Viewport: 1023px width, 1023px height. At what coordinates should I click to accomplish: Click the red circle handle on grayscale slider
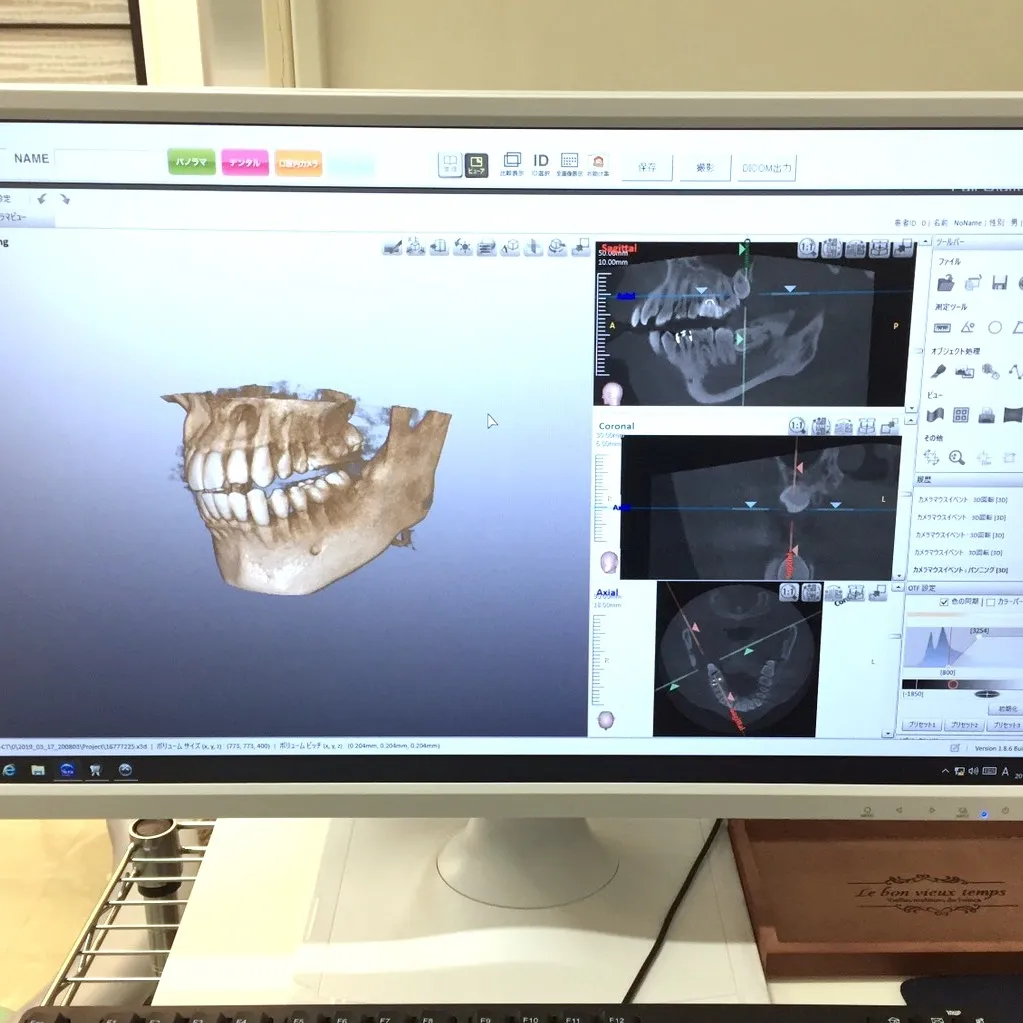click(952, 685)
